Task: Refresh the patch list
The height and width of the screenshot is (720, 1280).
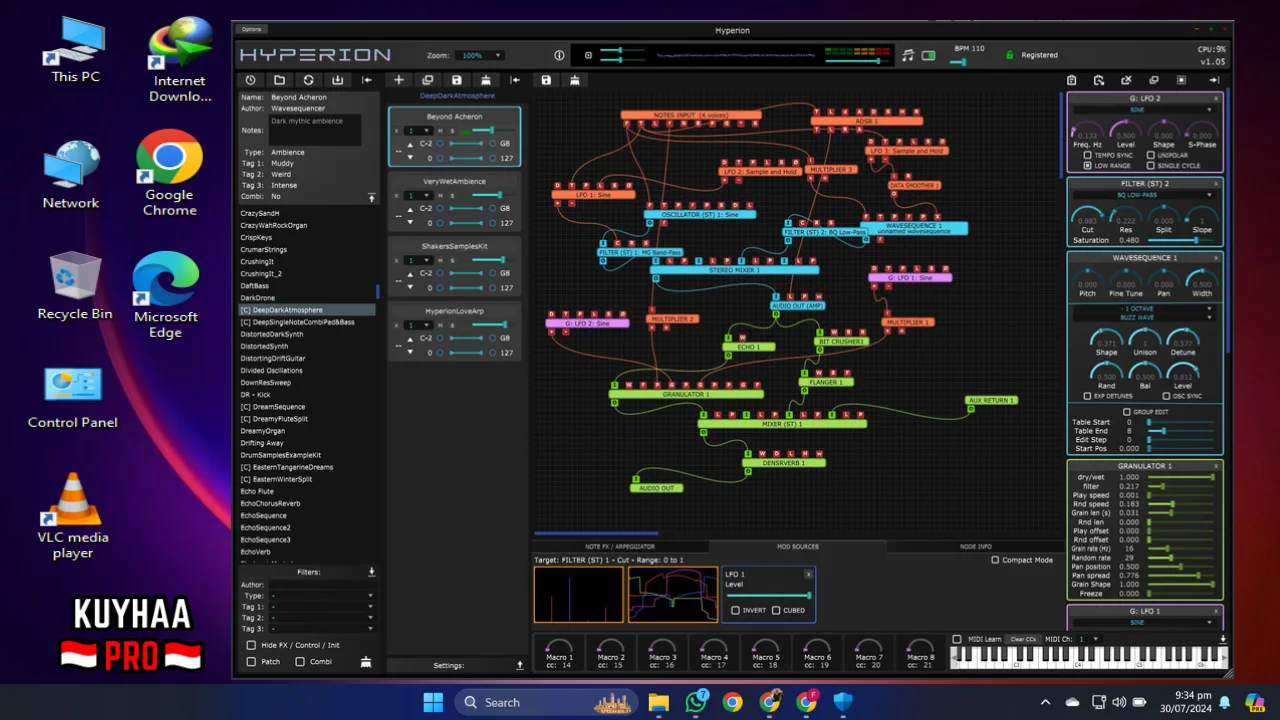Action: click(308, 80)
